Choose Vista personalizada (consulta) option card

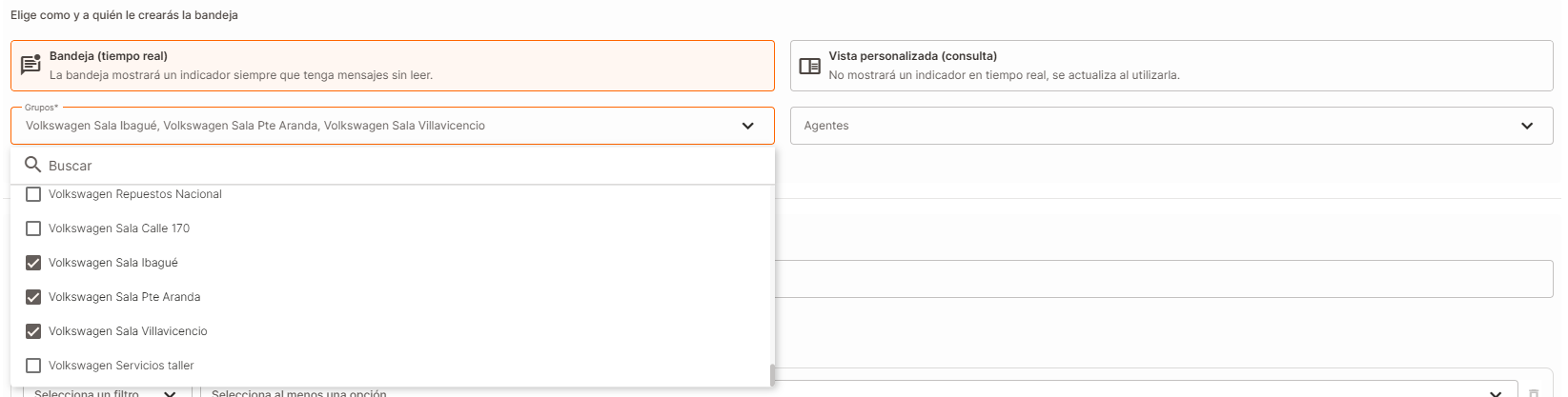(x=1171, y=66)
